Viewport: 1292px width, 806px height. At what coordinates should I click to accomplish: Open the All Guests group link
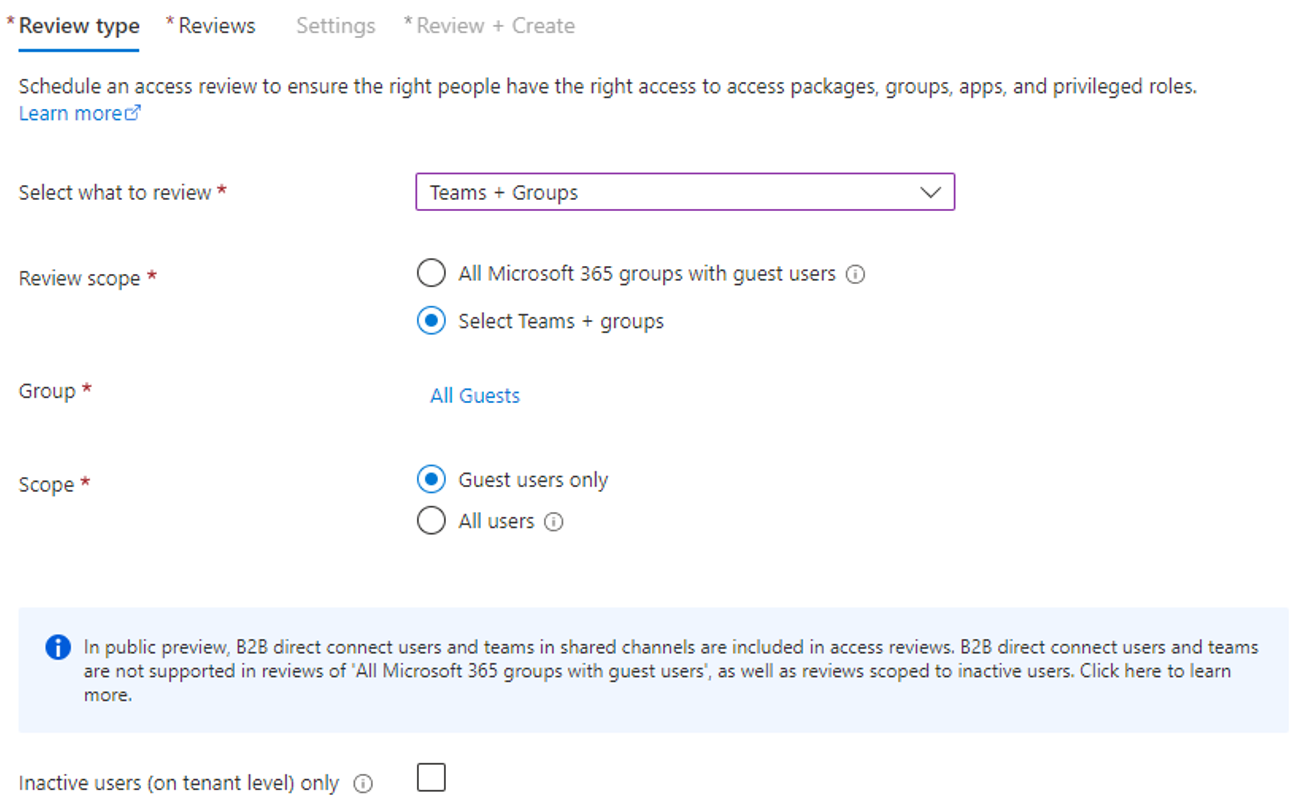point(475,396)
